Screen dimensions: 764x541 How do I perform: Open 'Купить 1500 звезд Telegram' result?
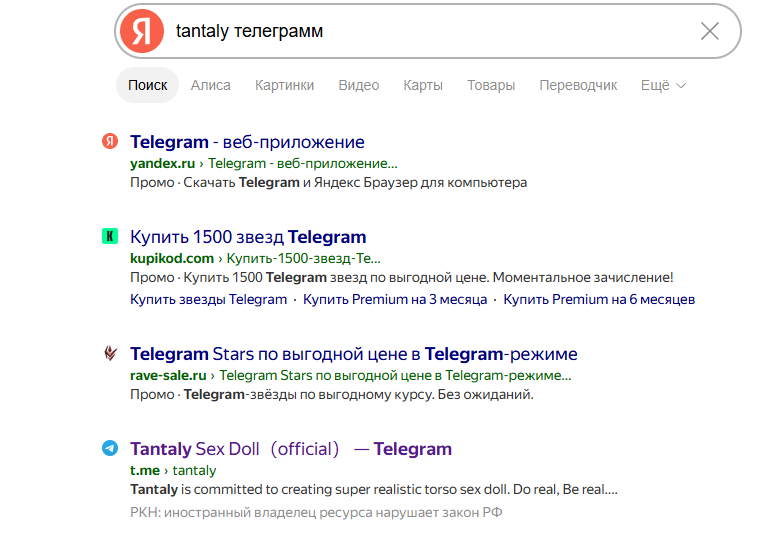click(x=248, y=237)
